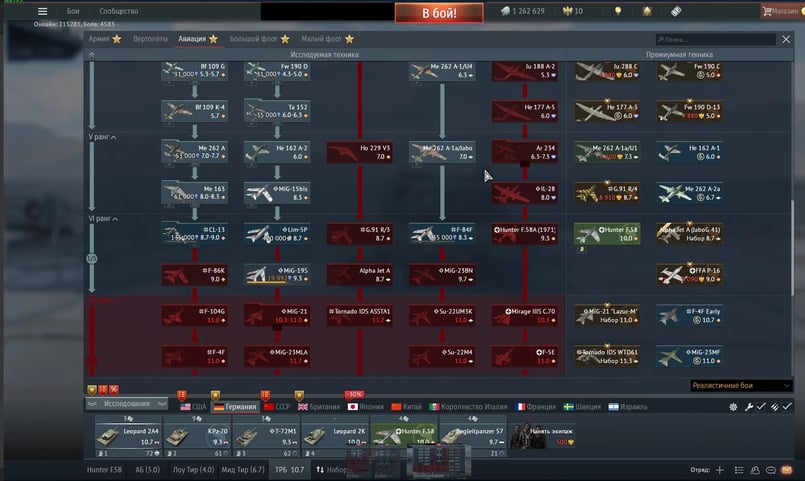Image resolution: width=805 pixels, height=481 pixels.
Task: Open the hamburger main menu
Action: pyautogui.click(x=42, y=11)
